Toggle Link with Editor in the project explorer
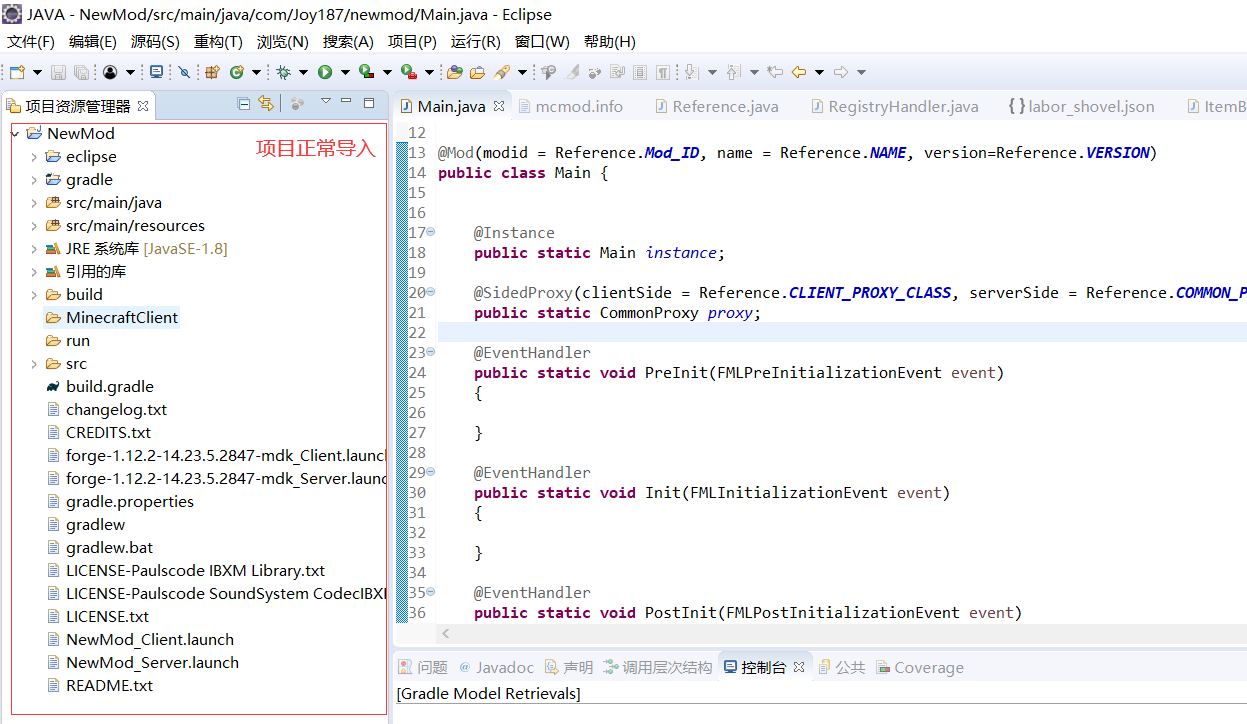This screenshot has width=1247, height=724. [265, 103]
